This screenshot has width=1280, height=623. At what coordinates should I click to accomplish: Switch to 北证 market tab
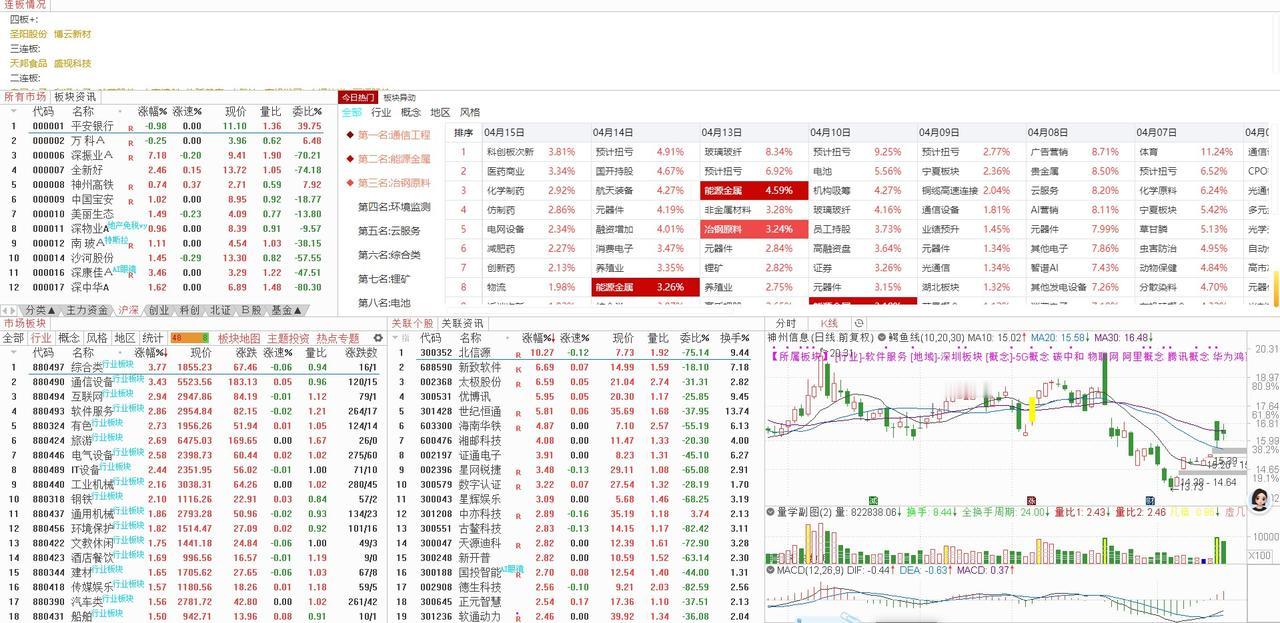click(x=220, y=310)
